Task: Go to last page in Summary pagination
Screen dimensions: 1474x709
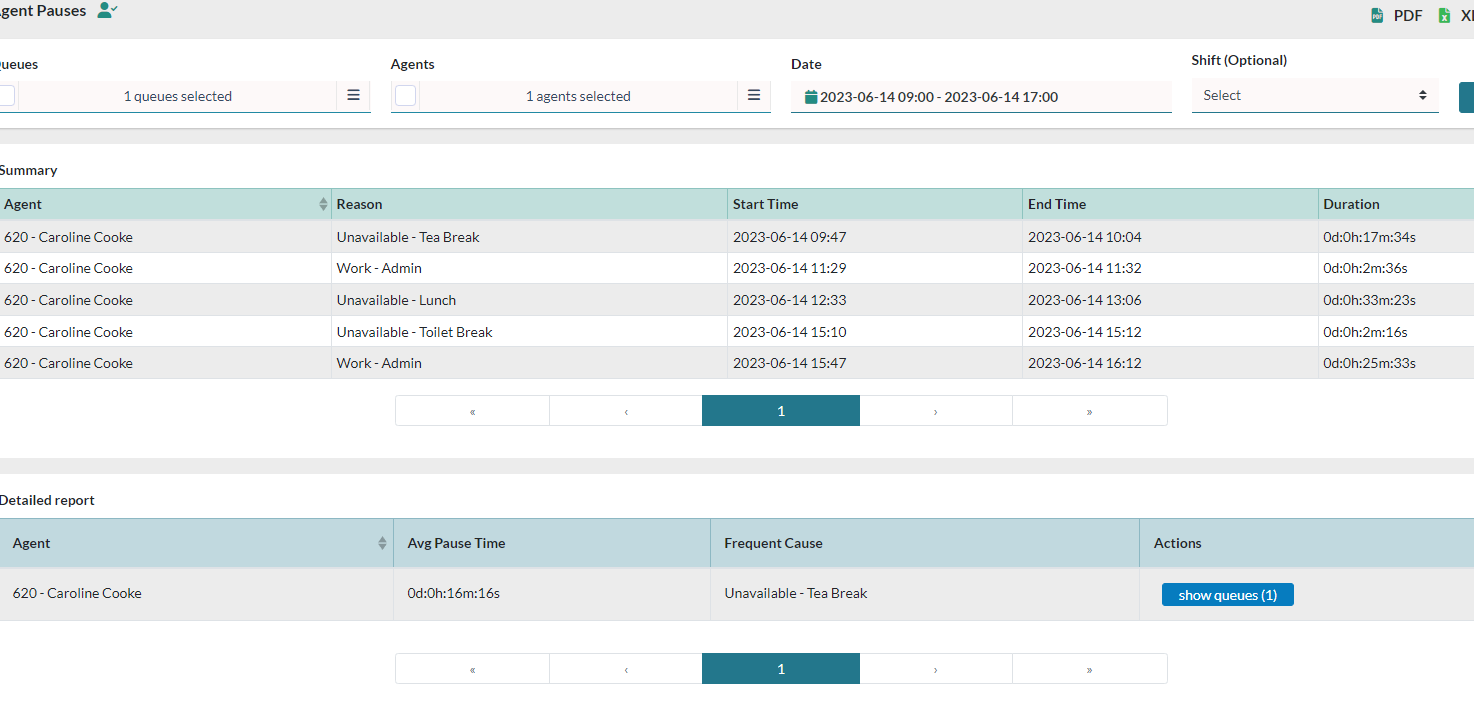Action: point(1089,411)
